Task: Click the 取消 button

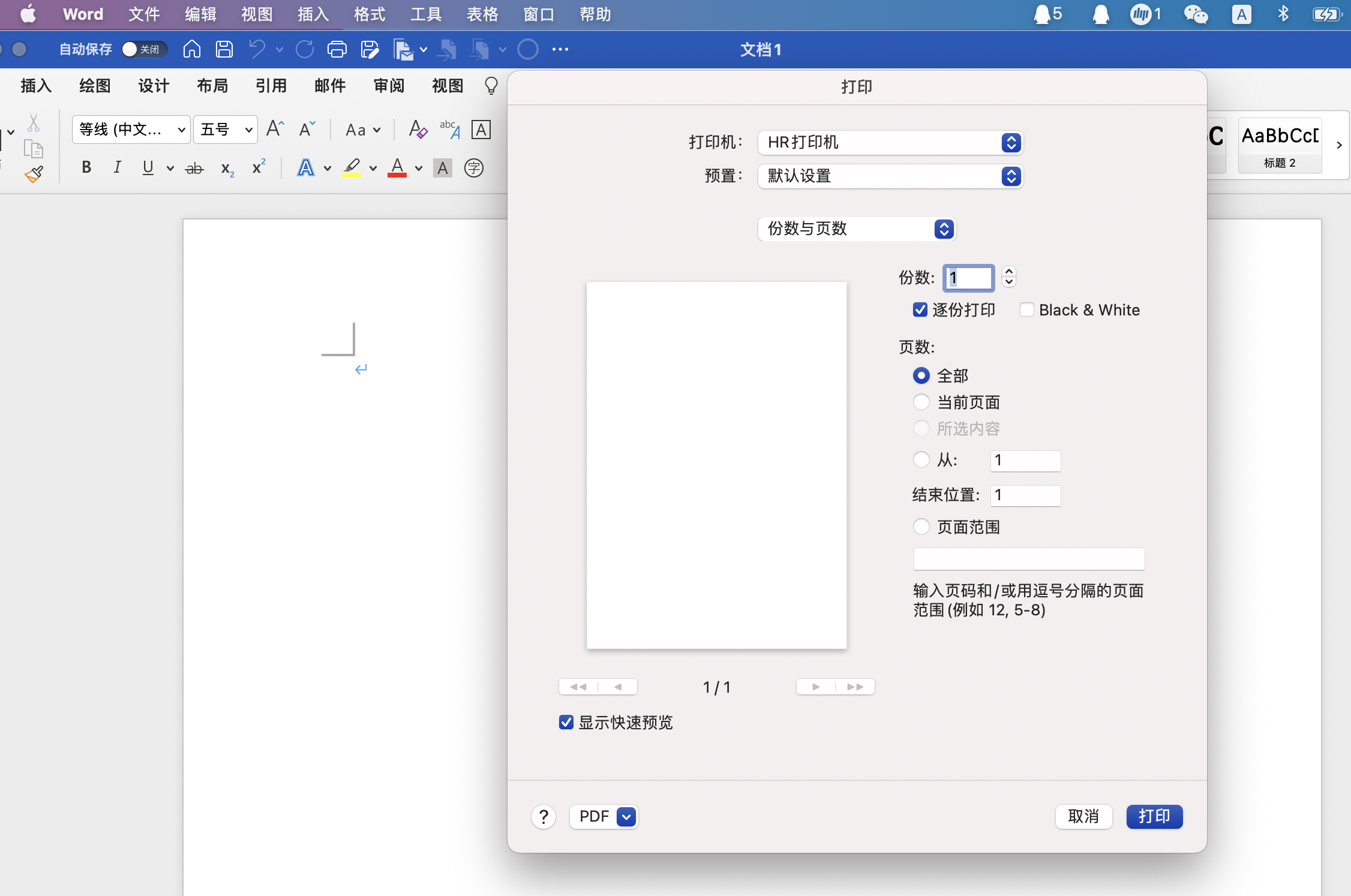Action: 1083,816
